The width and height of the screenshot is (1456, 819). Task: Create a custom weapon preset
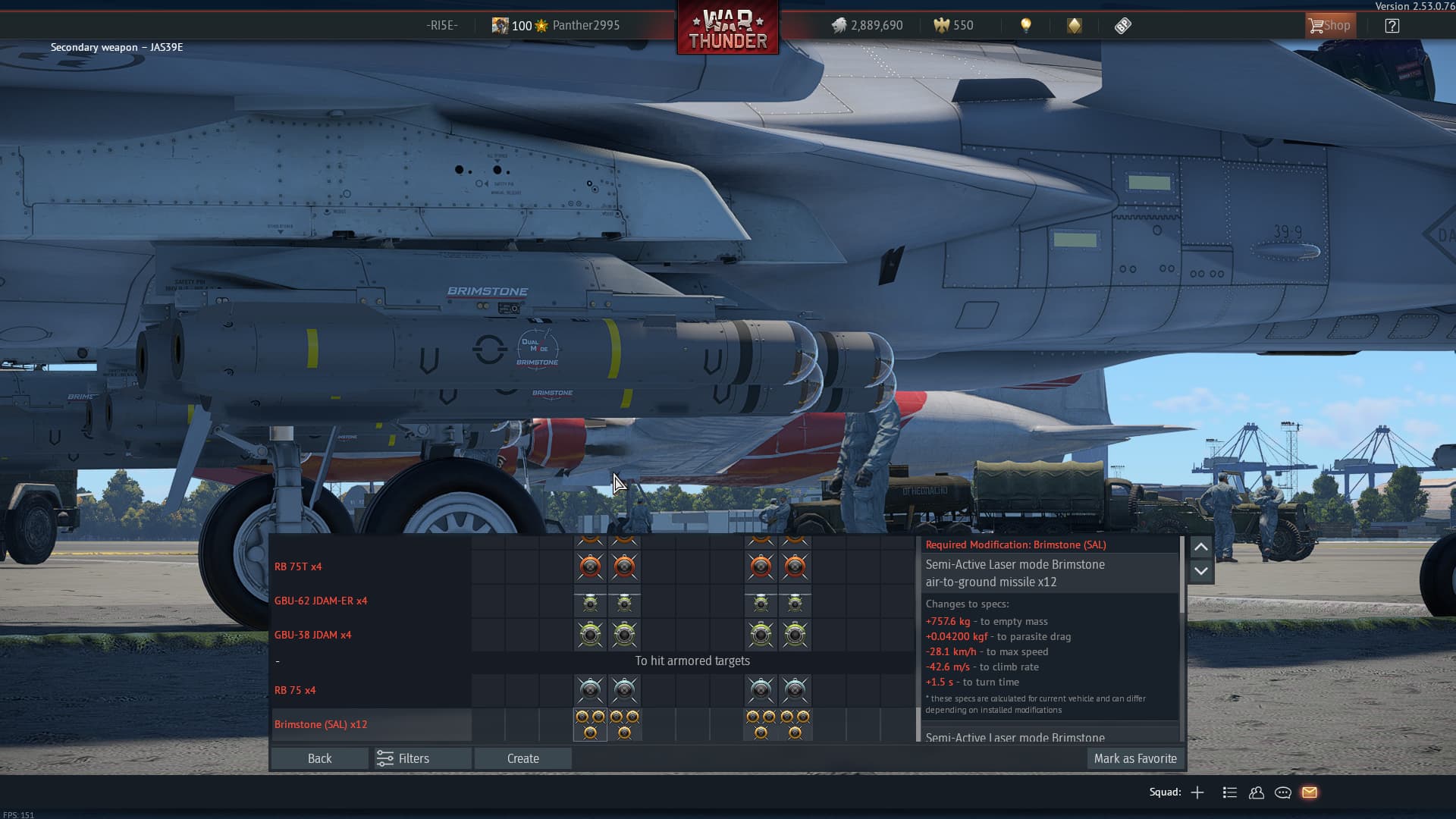[x=522, y=758]
